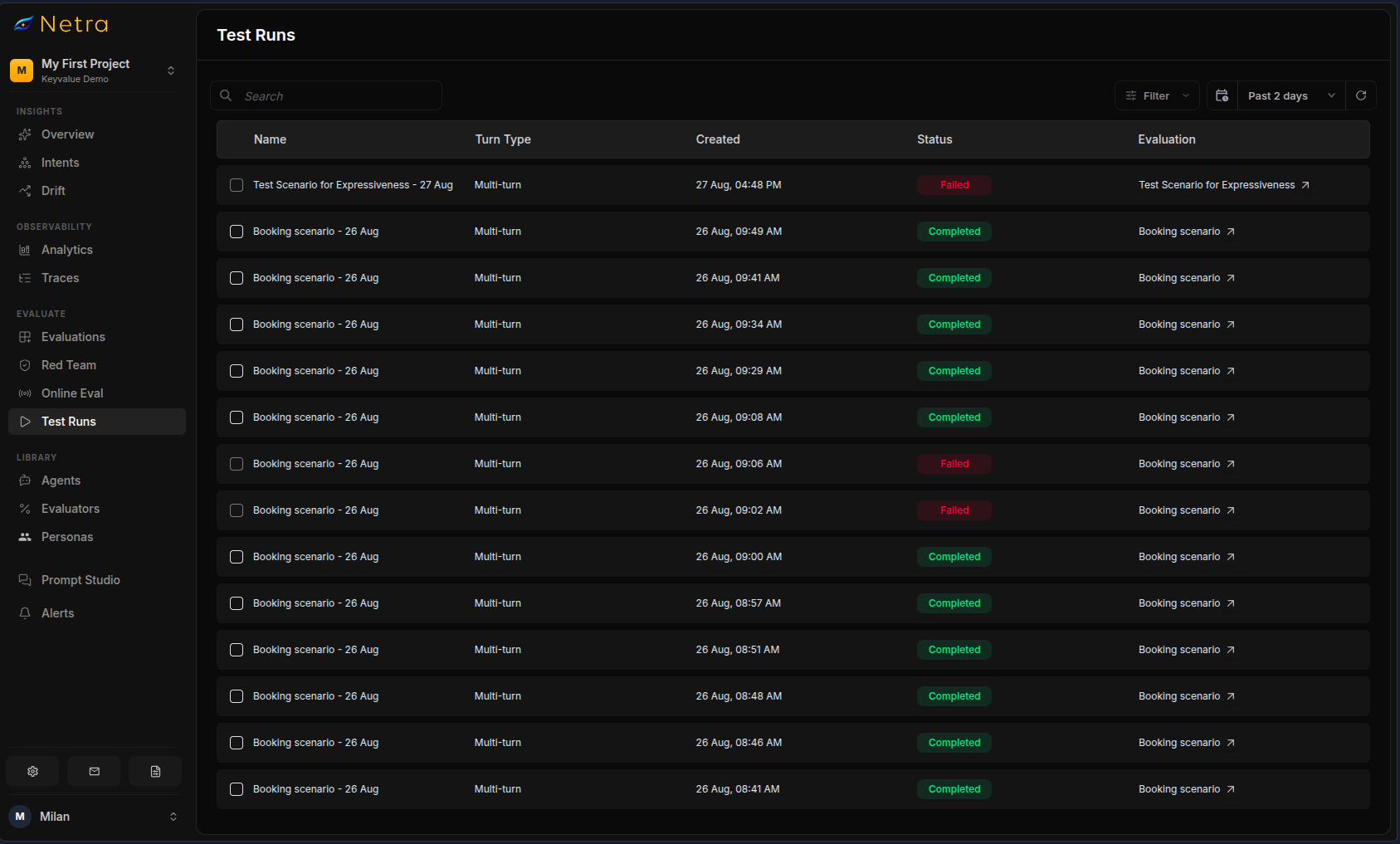The width and height of the screenshot is (1400, 844).
Task: Click the Name column header
Action: tap(270, 139)
